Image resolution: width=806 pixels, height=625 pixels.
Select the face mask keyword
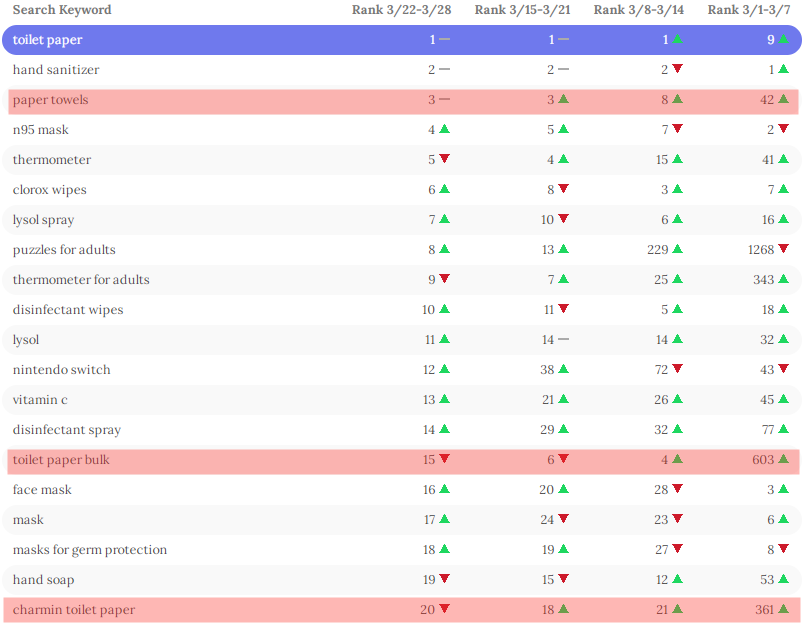tap(42, 490)
